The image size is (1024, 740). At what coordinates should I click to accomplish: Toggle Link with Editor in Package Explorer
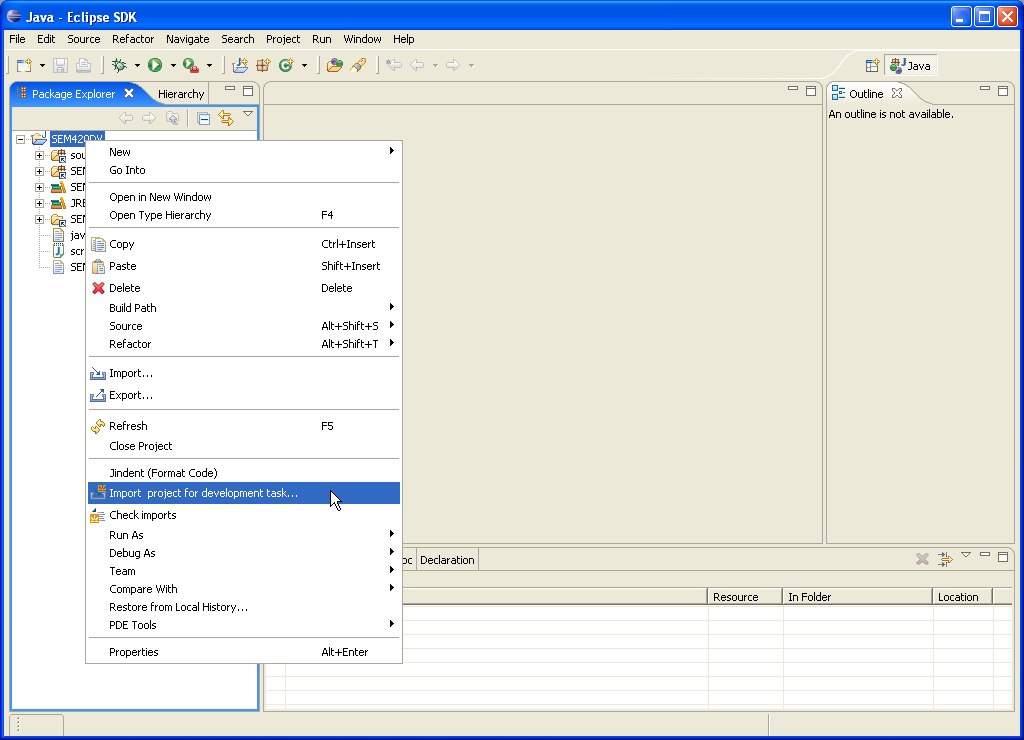[226, 118]
